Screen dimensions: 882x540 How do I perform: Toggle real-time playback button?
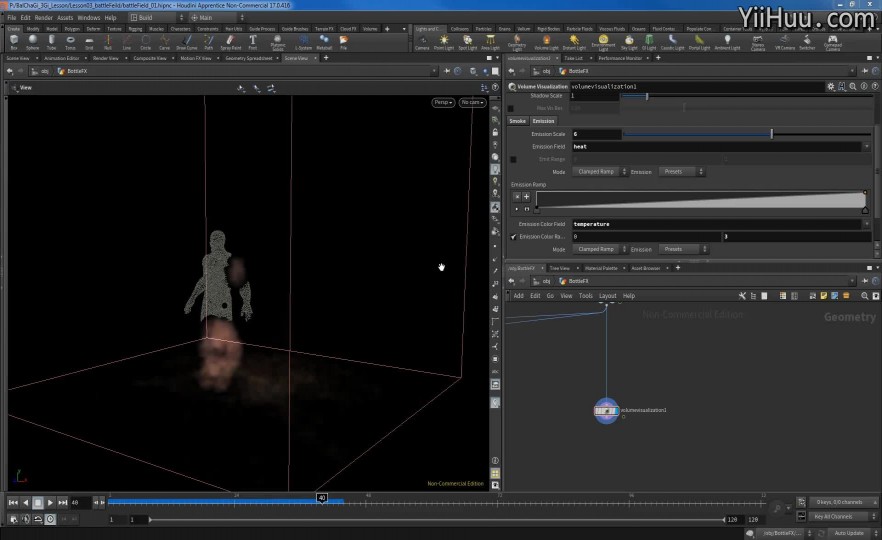(50, 519)
